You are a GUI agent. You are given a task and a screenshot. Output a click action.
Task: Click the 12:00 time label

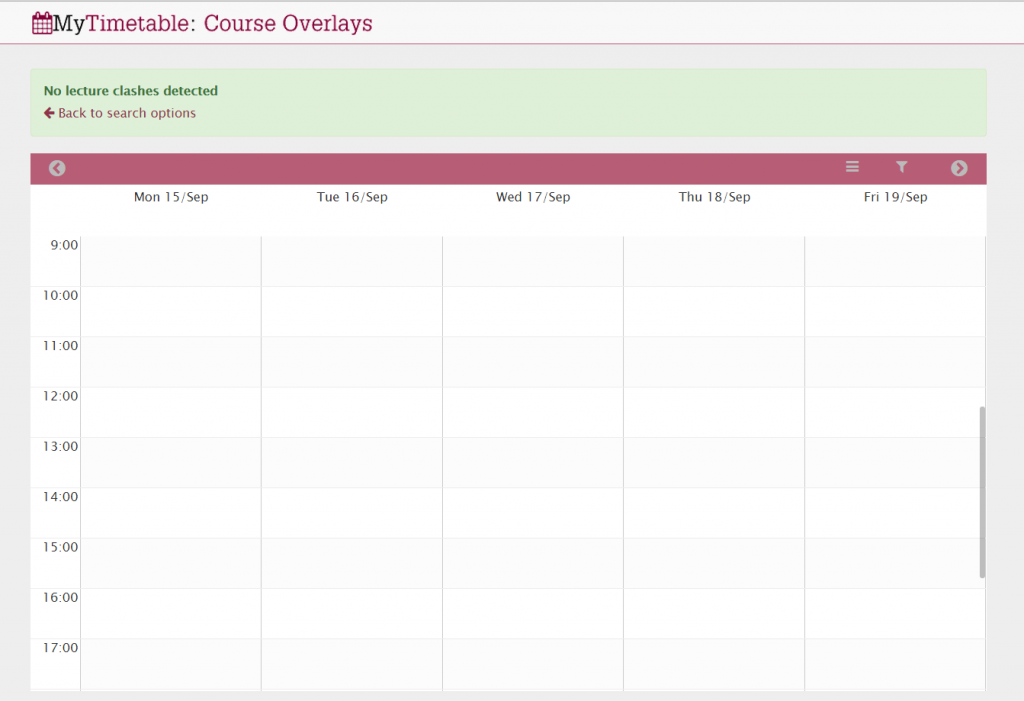tap(60, 396)
